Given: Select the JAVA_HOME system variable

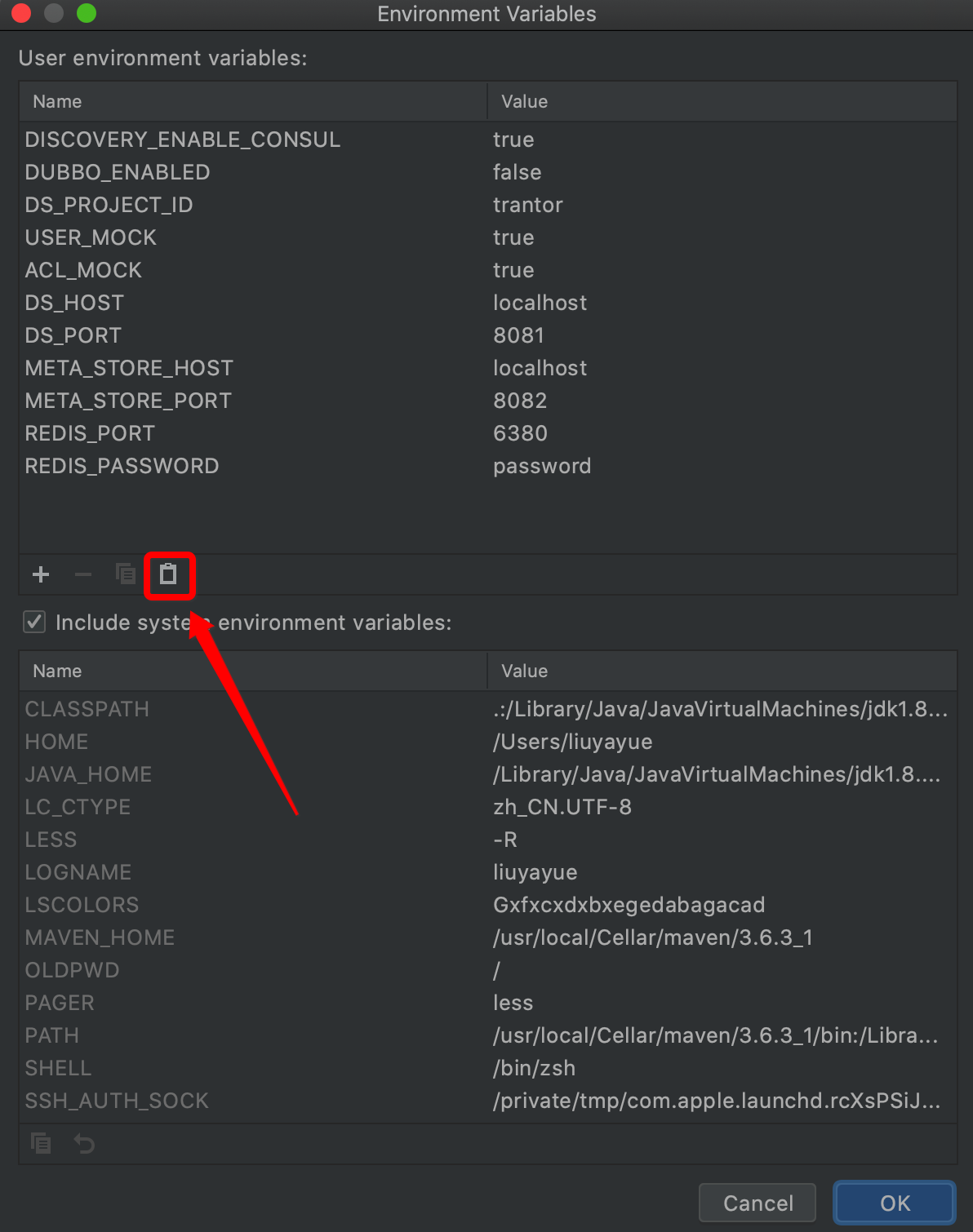Looking at the screenshot, I should tap(88, 773).
